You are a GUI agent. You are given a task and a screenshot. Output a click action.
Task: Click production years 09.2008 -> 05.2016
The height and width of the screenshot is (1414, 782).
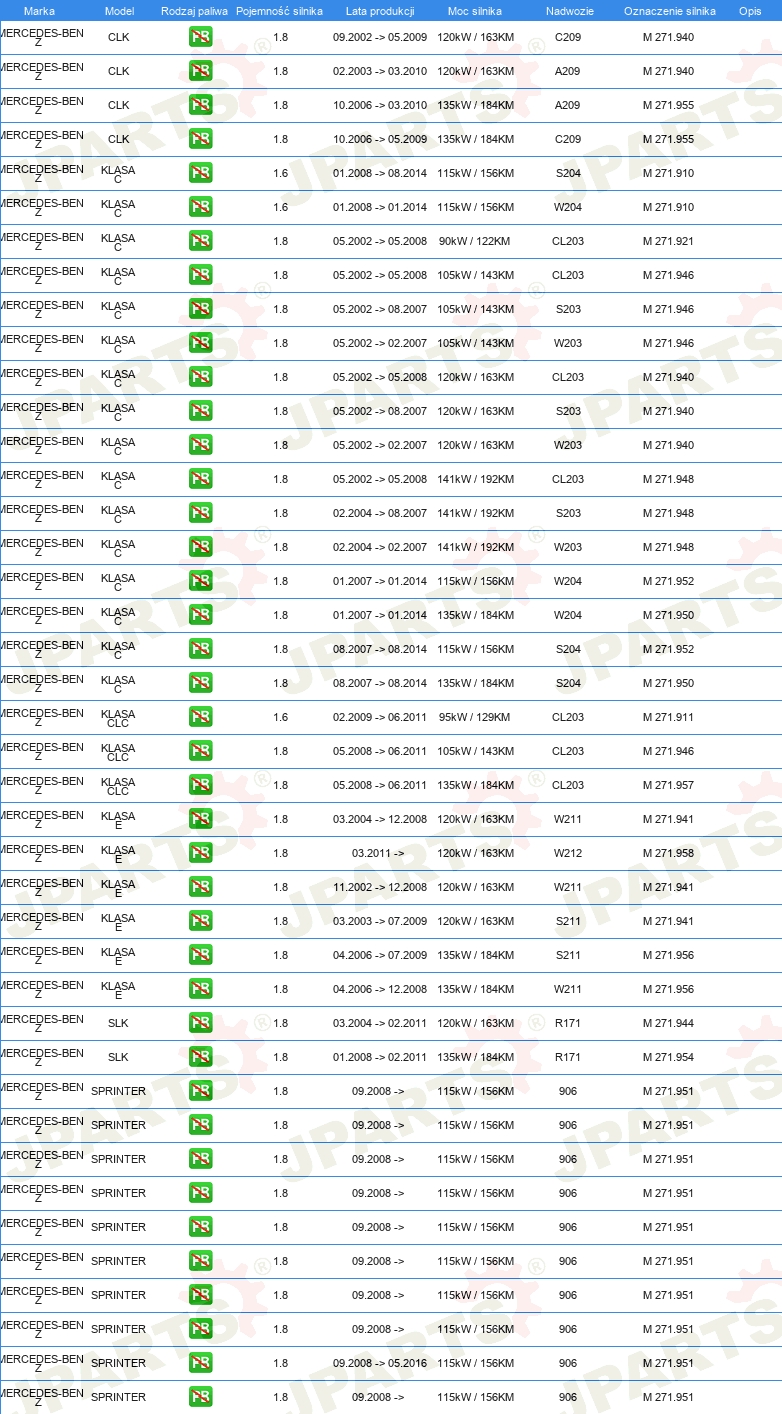click(380, 1364)
